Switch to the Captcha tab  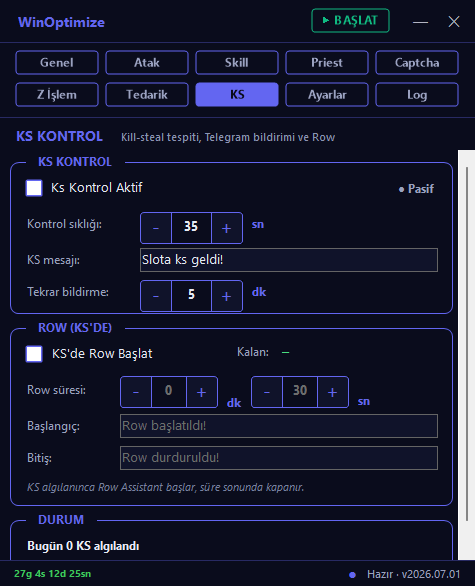(417, 62)
